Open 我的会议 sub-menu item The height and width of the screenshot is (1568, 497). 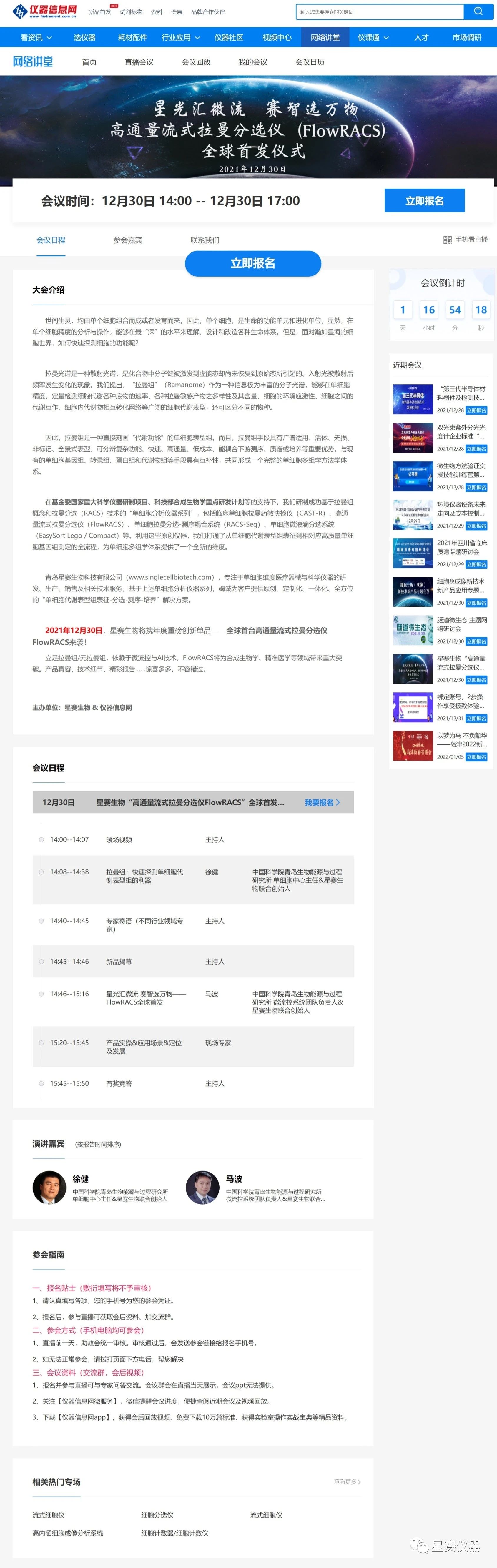click(253, 62)
